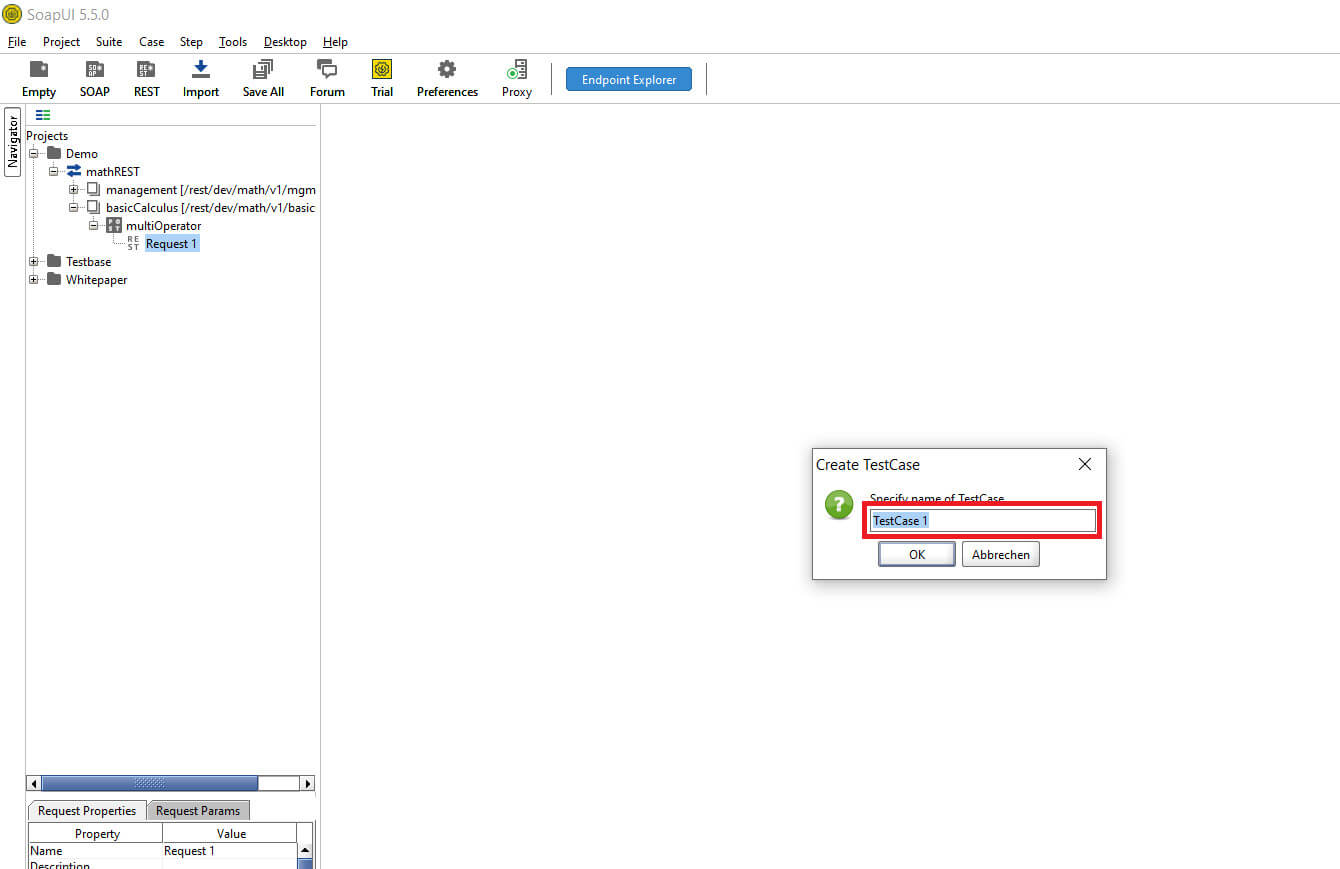
Task: Create new SOAP project
Action: (95, 78)
